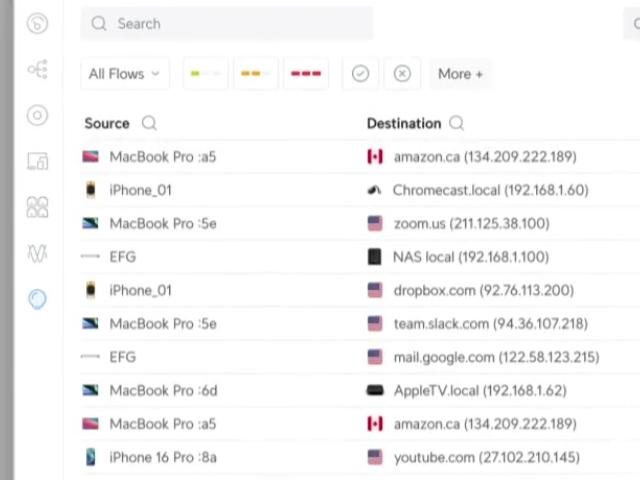Click the Apple TV device icon

coord(375,391)
